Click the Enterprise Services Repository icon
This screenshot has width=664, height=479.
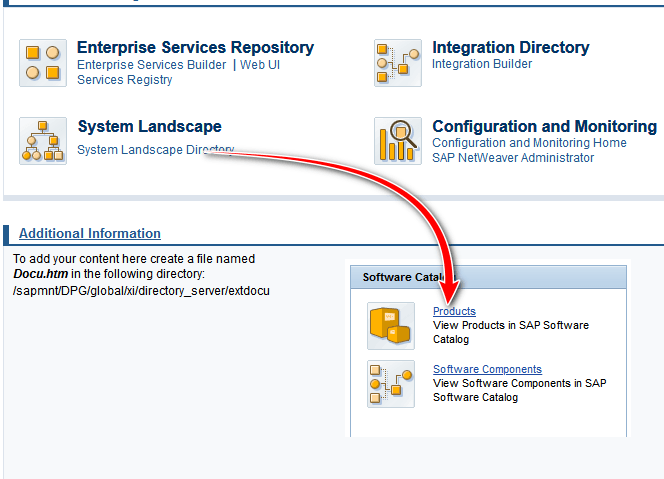click(x=43, y=63)
